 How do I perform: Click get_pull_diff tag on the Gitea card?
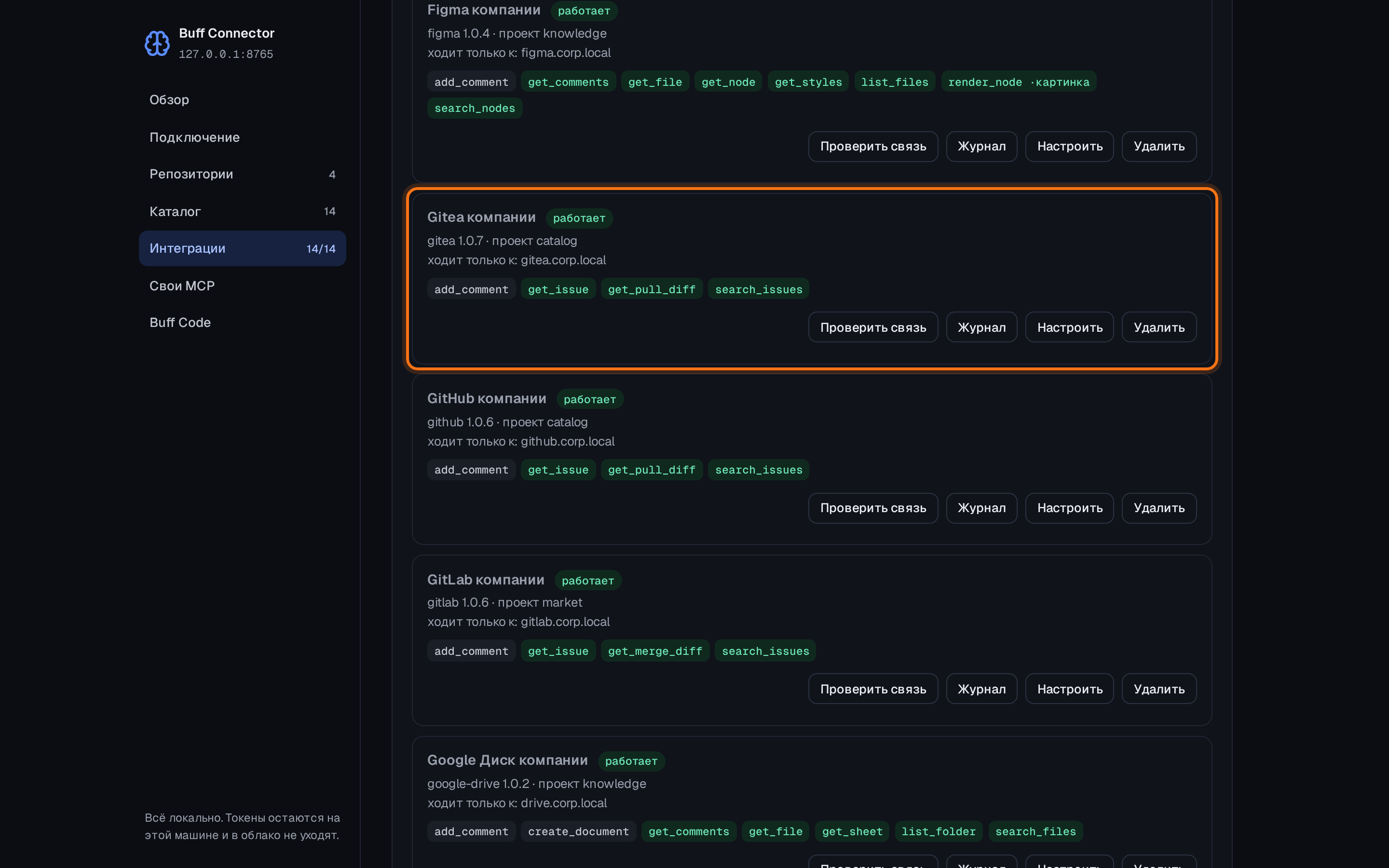[652, 289]
